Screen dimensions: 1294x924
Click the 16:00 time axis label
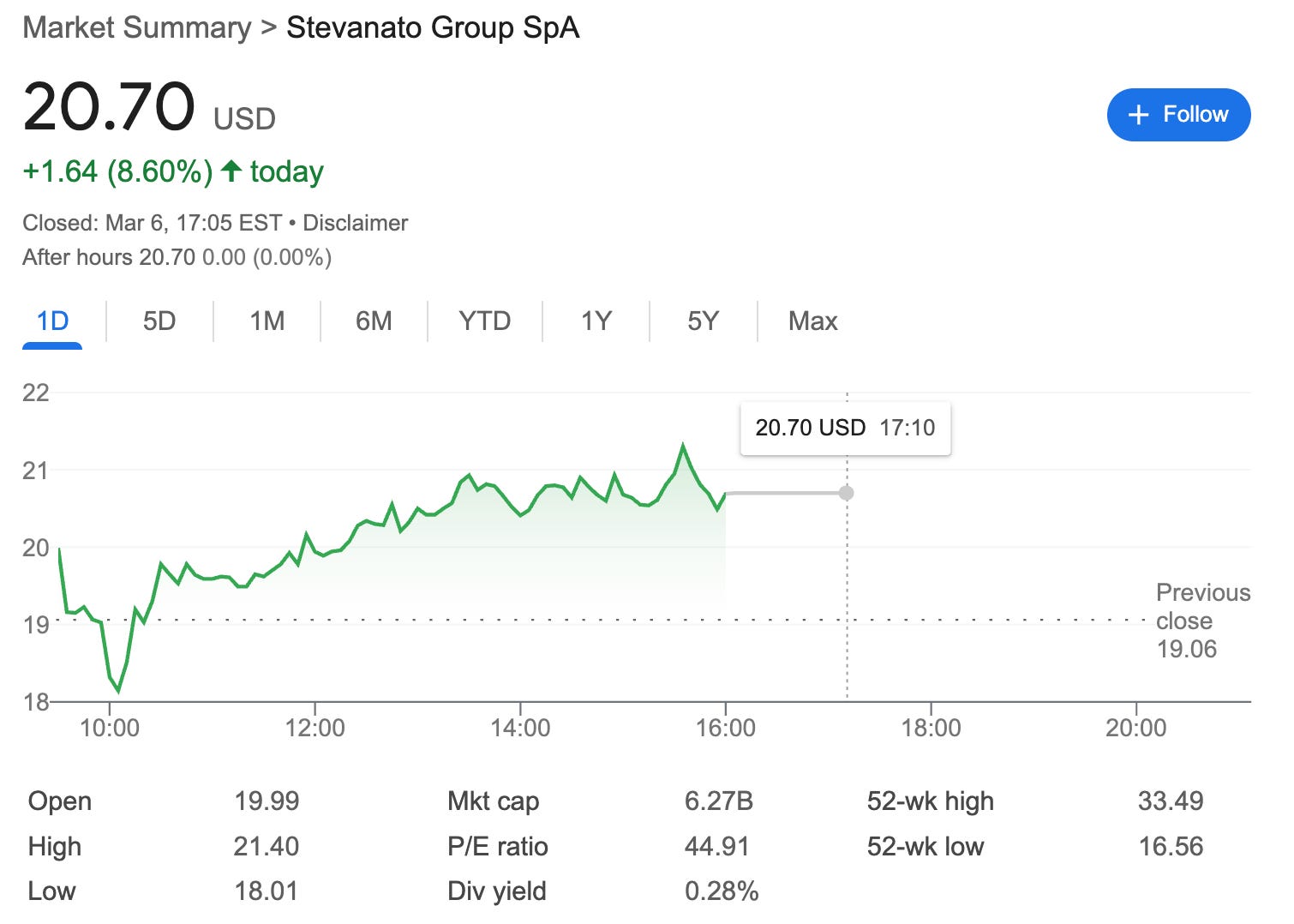[725, 728]
